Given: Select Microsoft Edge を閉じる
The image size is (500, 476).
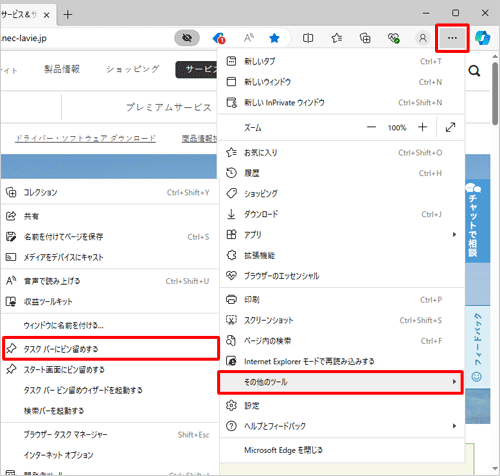Looking at the screenshot, I should [341, 450].
